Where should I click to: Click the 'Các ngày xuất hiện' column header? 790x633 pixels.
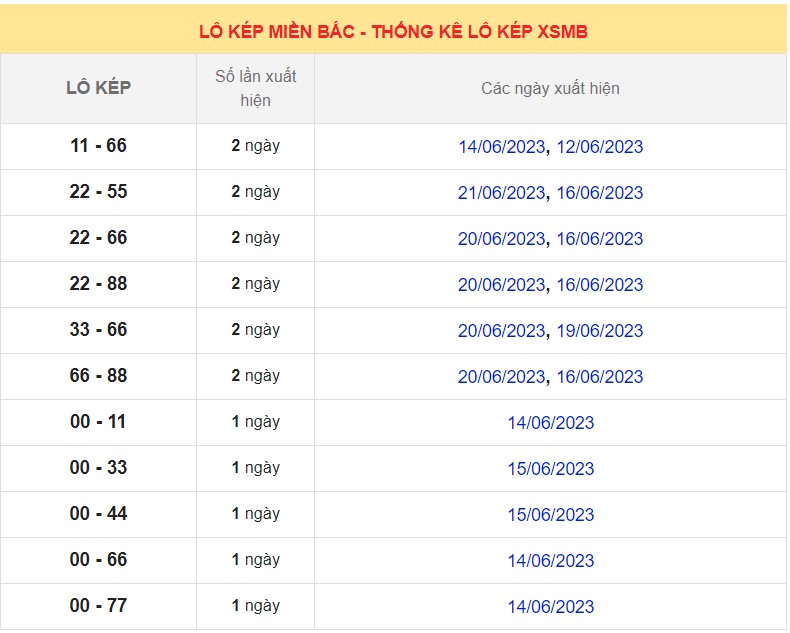coord(550,88)
